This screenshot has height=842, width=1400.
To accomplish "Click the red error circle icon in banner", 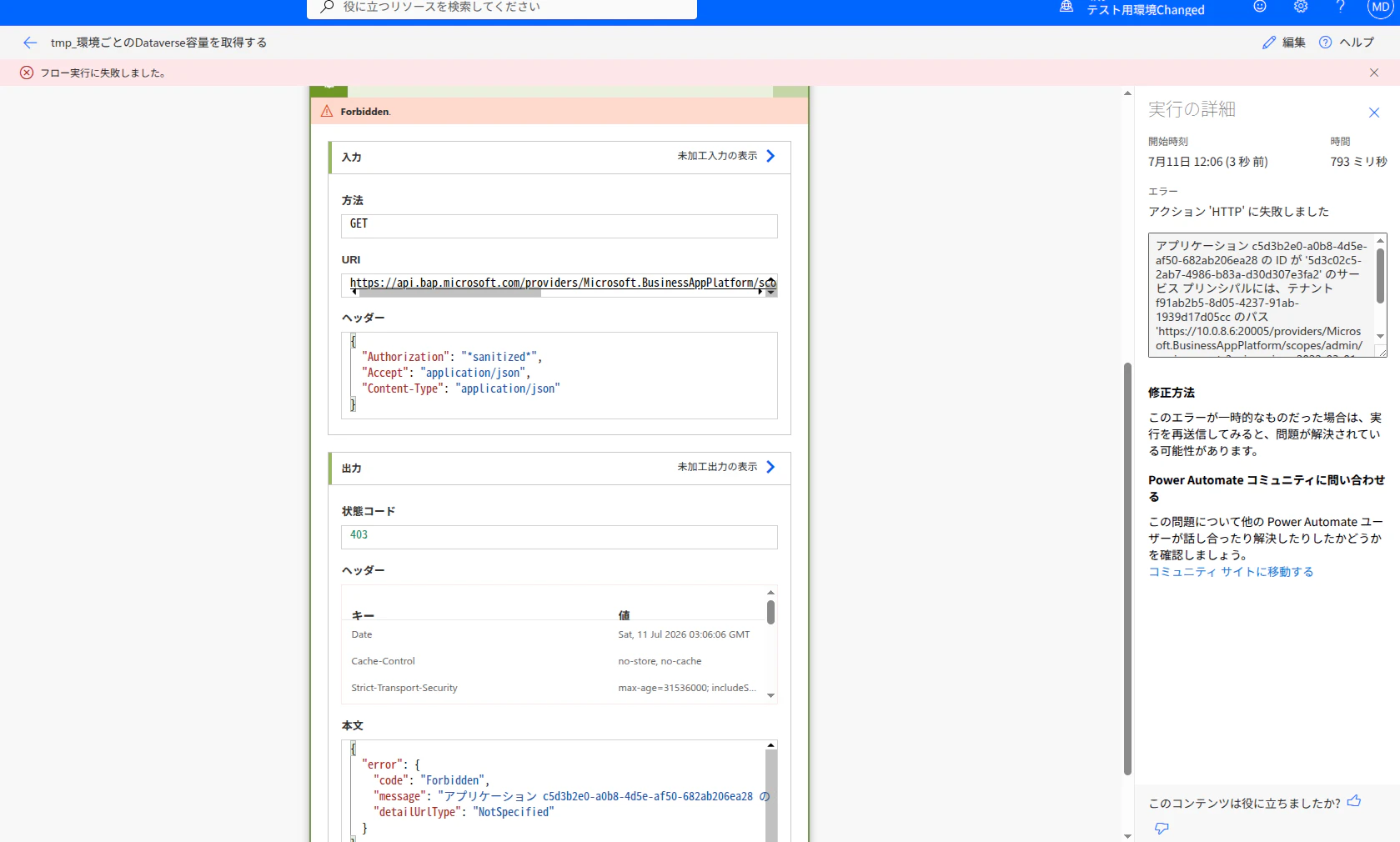I will tap(27, 73).
